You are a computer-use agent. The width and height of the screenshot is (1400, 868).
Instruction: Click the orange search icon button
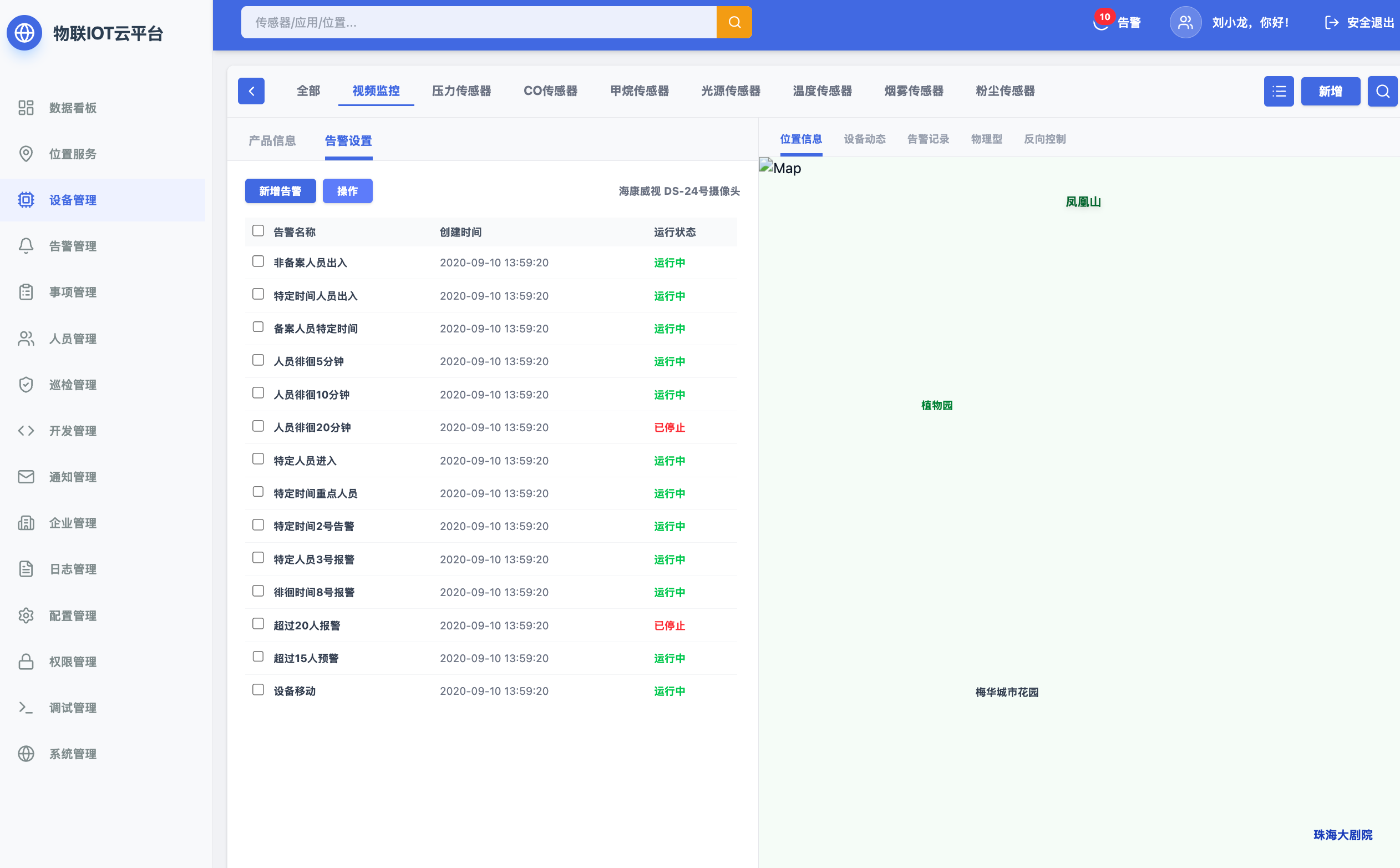coord(734,22)
